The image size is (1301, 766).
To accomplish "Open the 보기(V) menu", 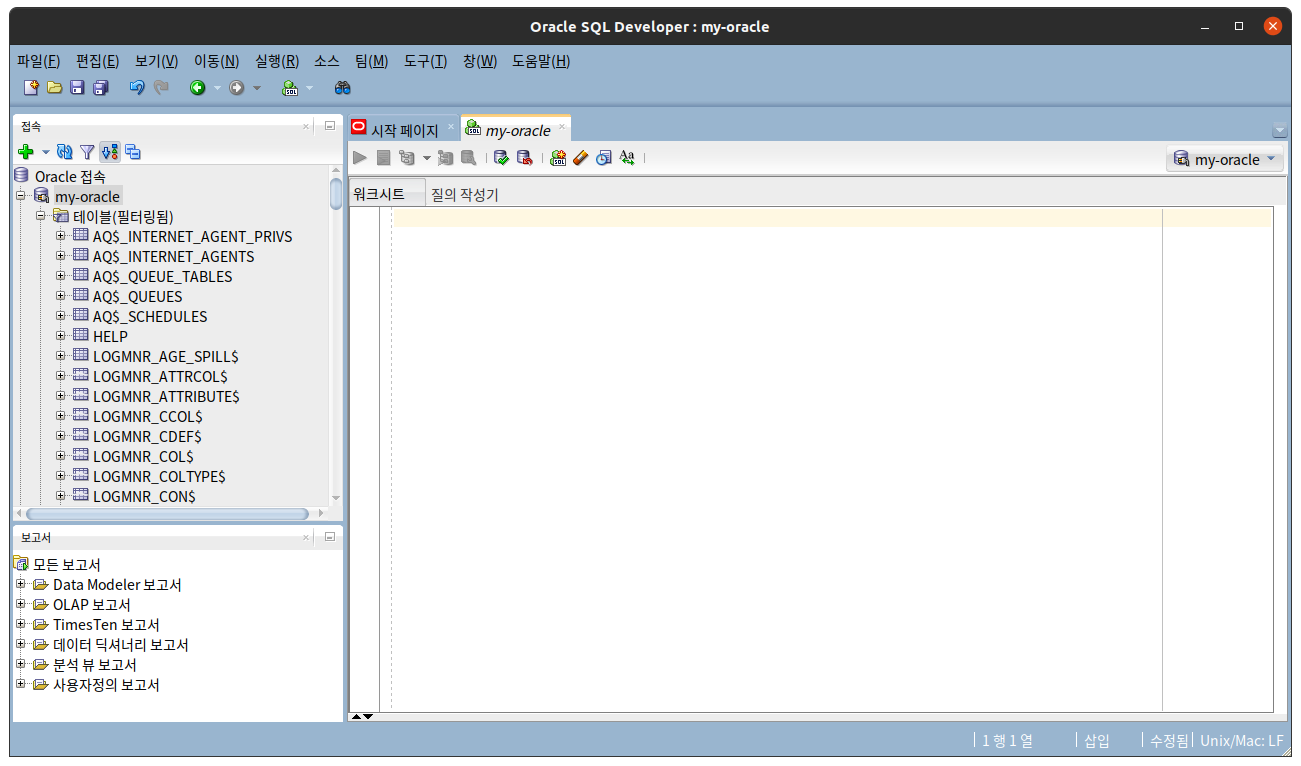I will pos(157,61).
